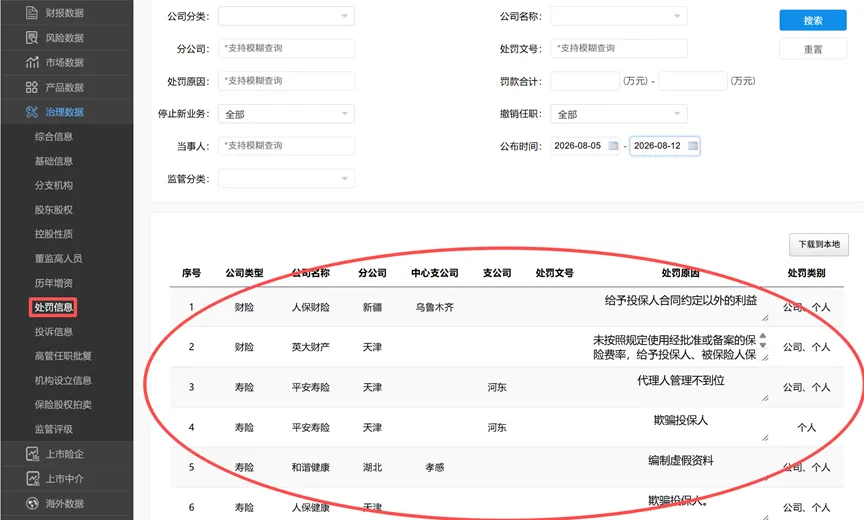
Task: Select 监管评级 submenu item
Action: coord(53,429)
